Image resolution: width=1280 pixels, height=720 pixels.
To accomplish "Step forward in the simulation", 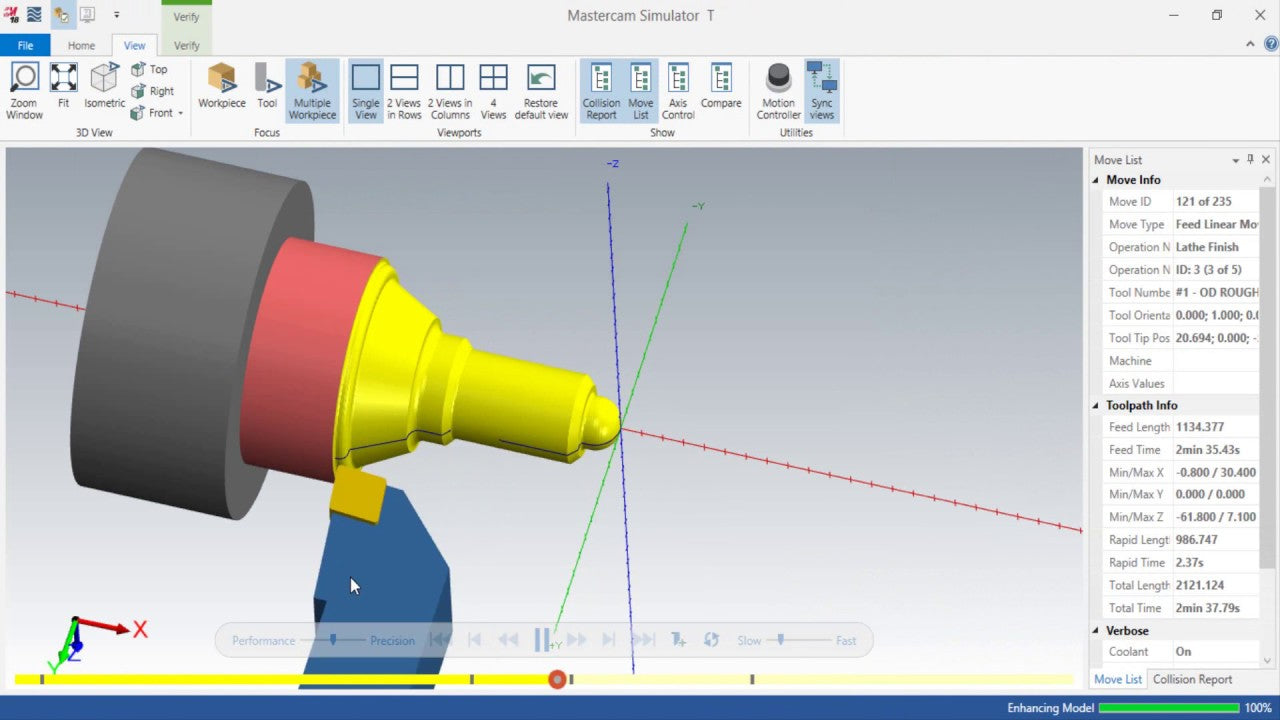I will (x=576, y=640).
